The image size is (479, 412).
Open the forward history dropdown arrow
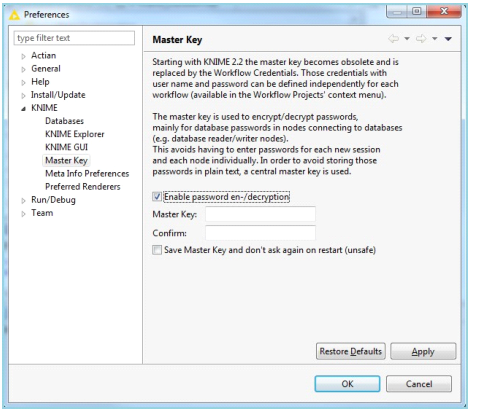tap(434, 39)
